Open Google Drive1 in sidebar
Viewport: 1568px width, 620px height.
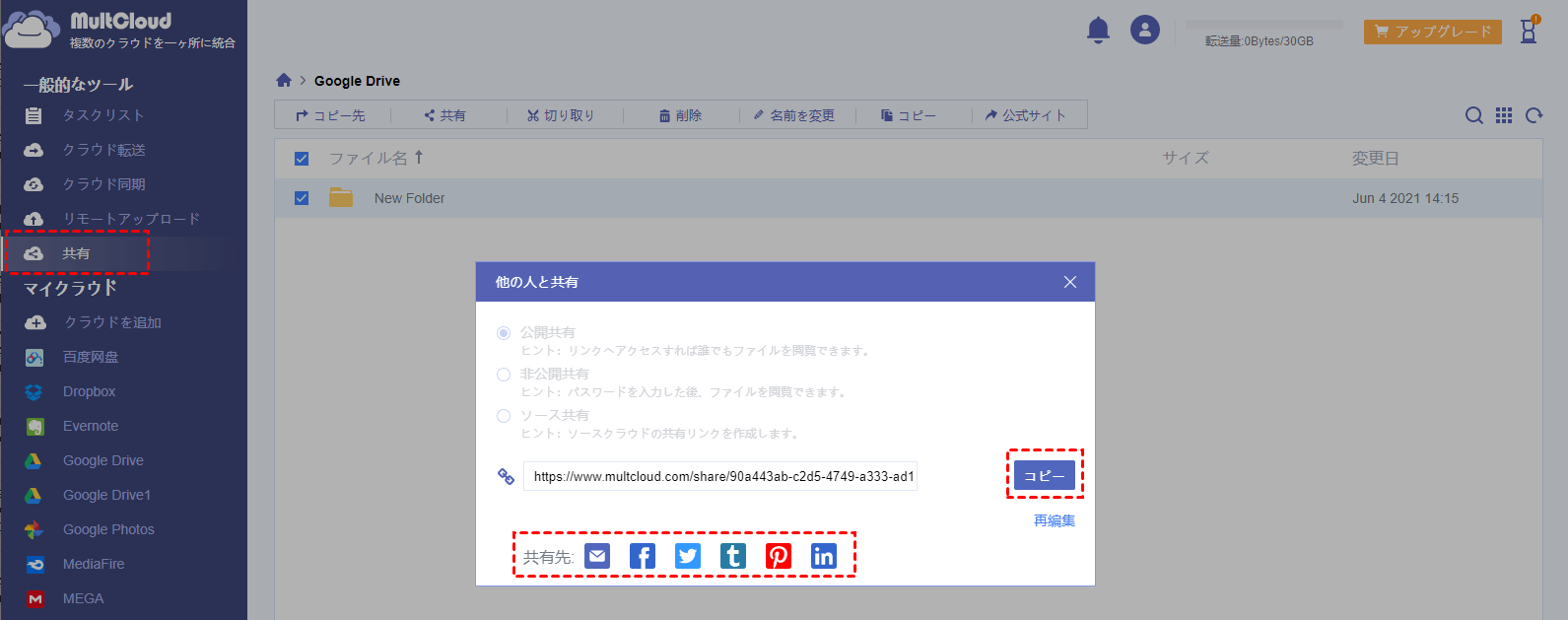(x=106, y=495)
